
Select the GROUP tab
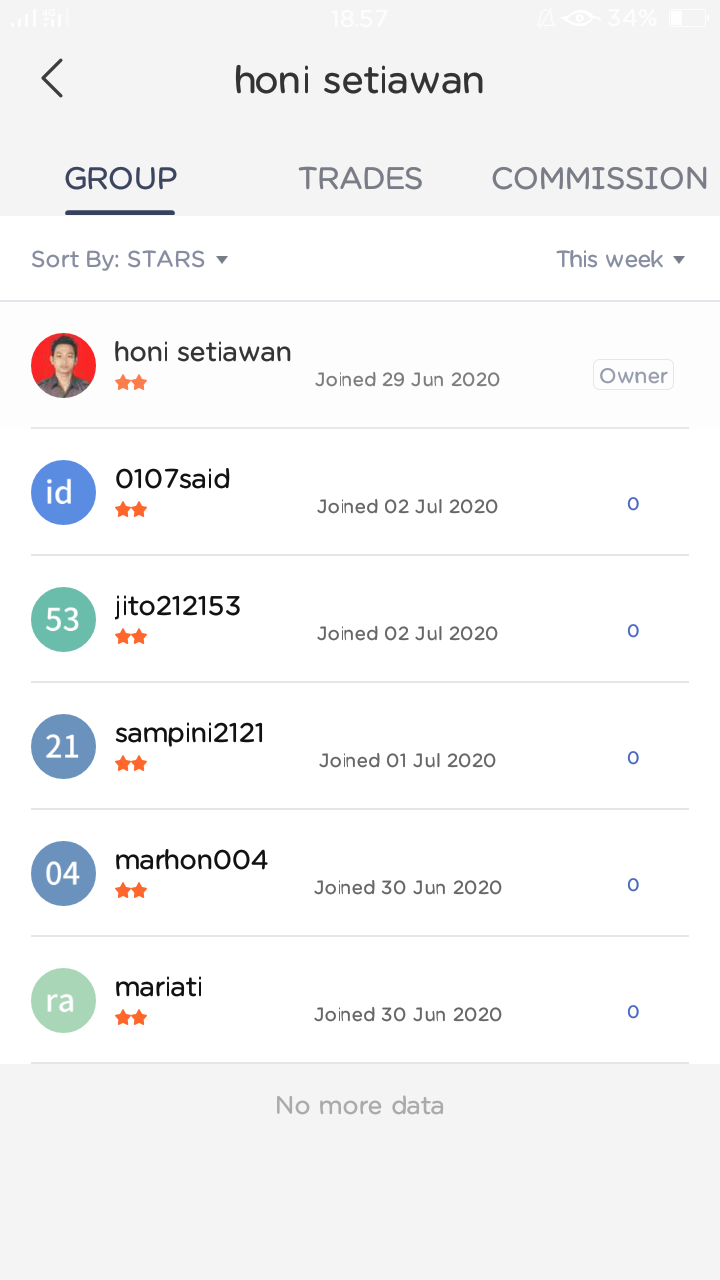click(121, 178)
